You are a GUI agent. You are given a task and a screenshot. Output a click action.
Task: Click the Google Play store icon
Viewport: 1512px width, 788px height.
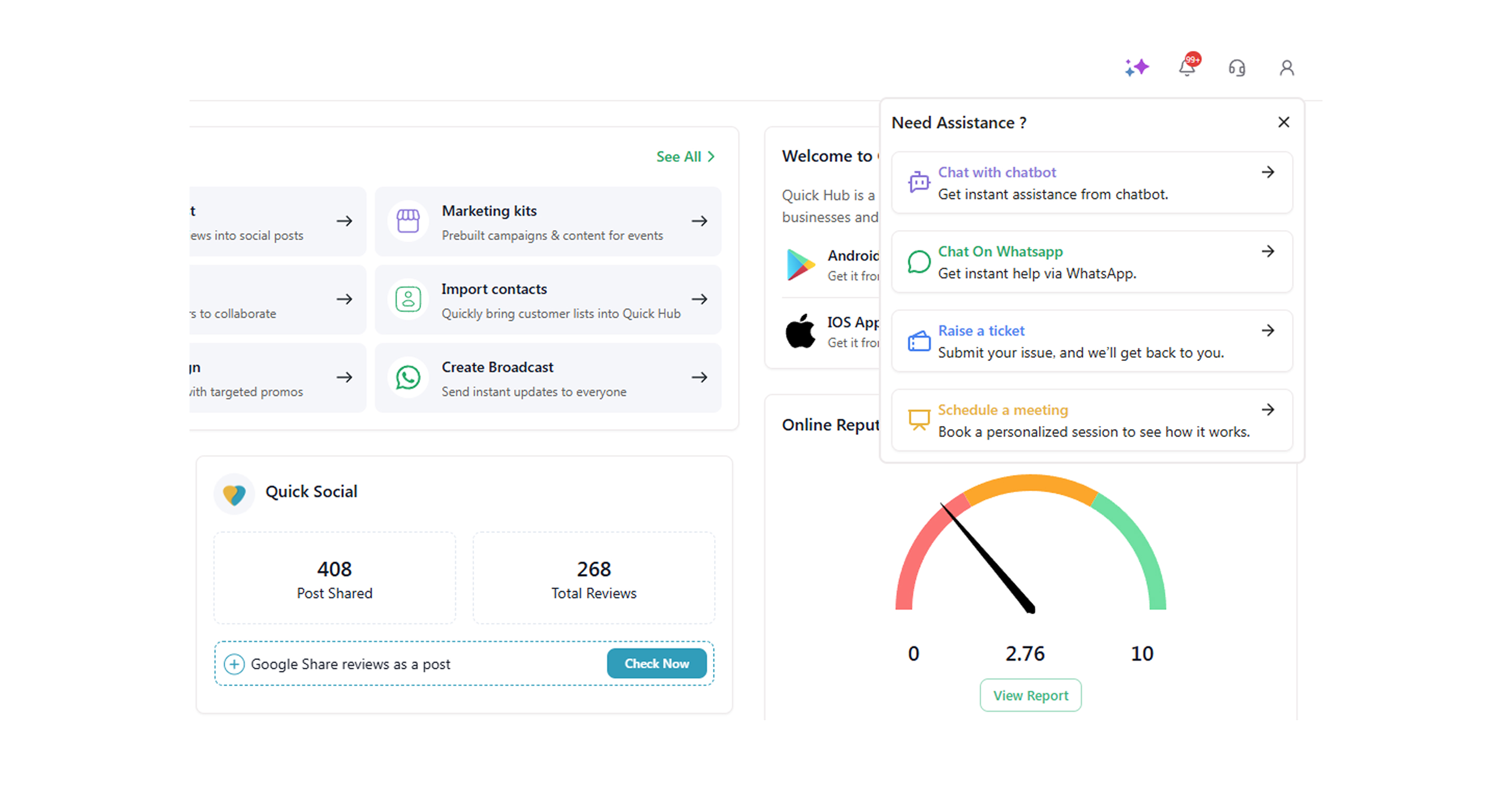[x=800, y=265]
